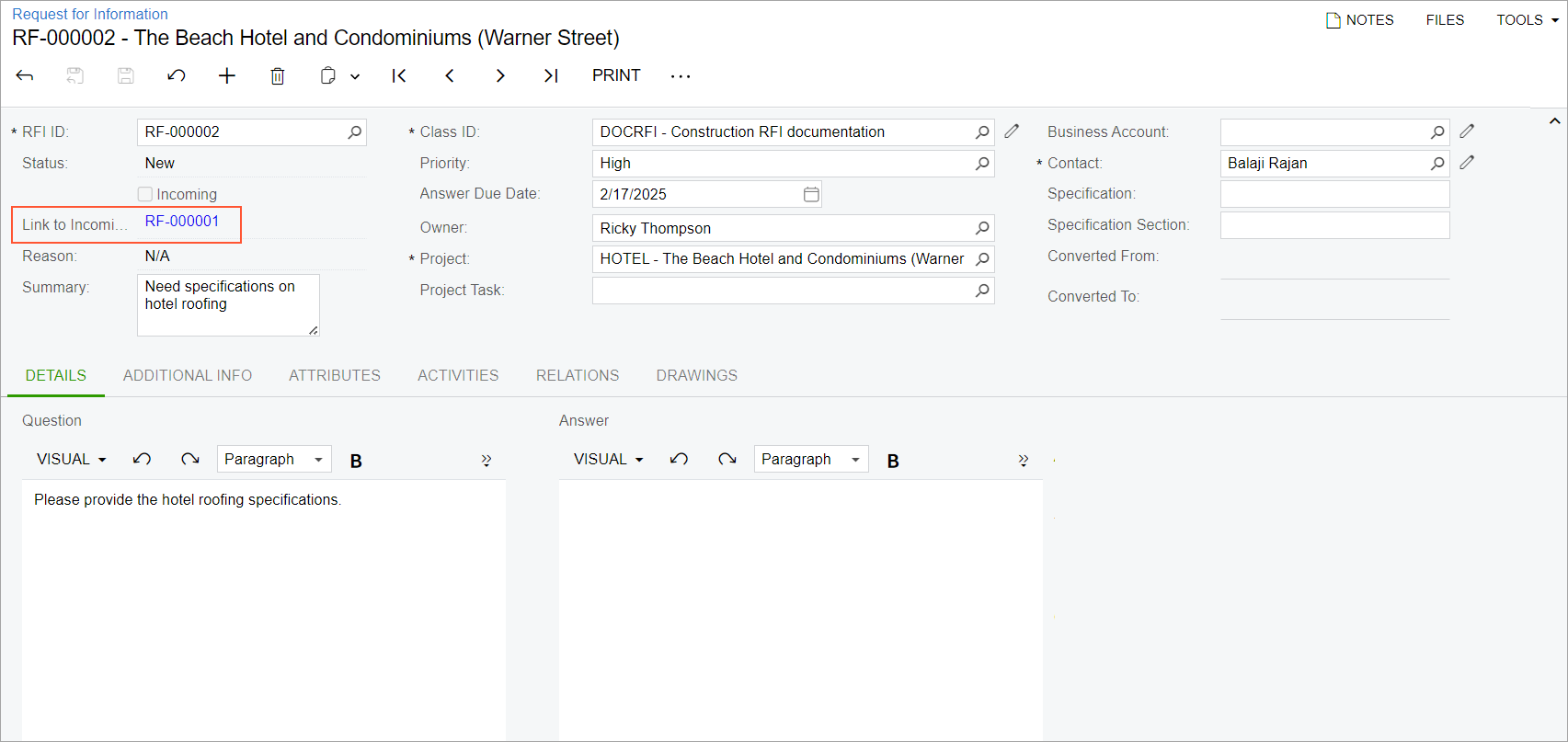Collapse the form header with chevron
This screenshot has width=1568, height=742.
click(1554, 121)
